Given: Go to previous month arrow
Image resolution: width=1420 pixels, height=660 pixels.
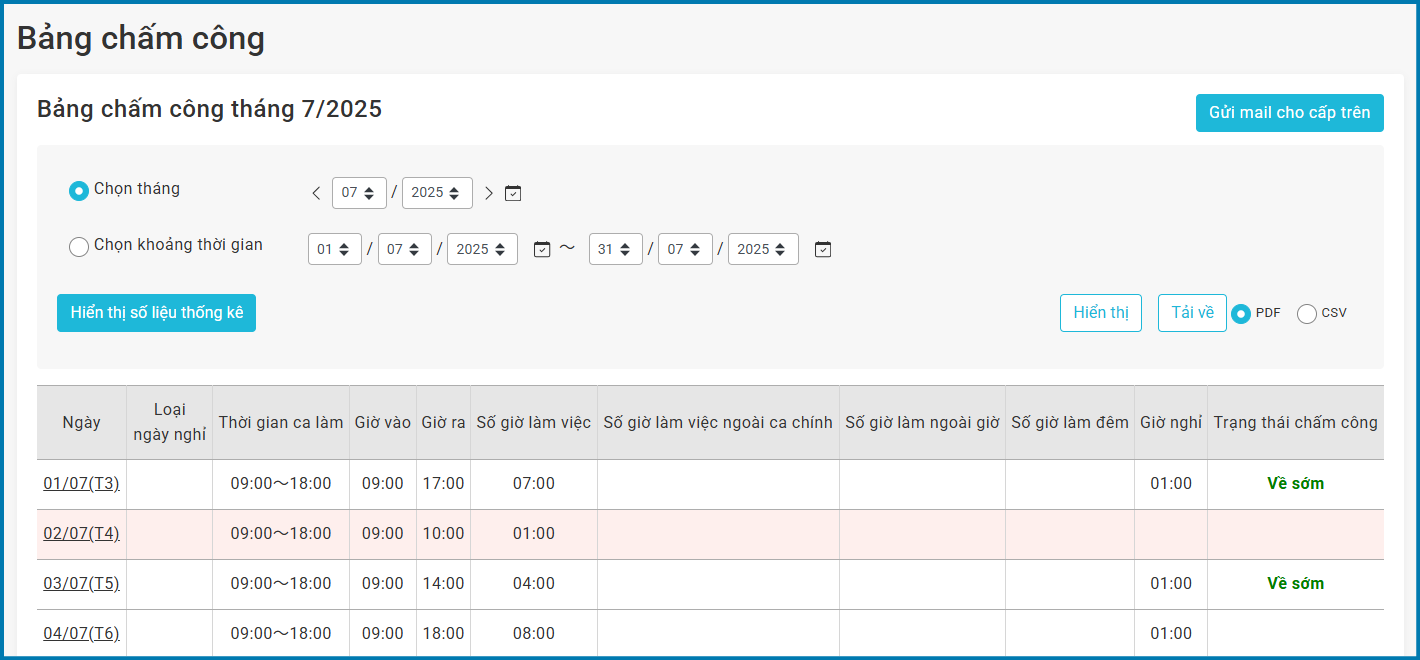Looking at the screenshot, I should click(316, 193).
